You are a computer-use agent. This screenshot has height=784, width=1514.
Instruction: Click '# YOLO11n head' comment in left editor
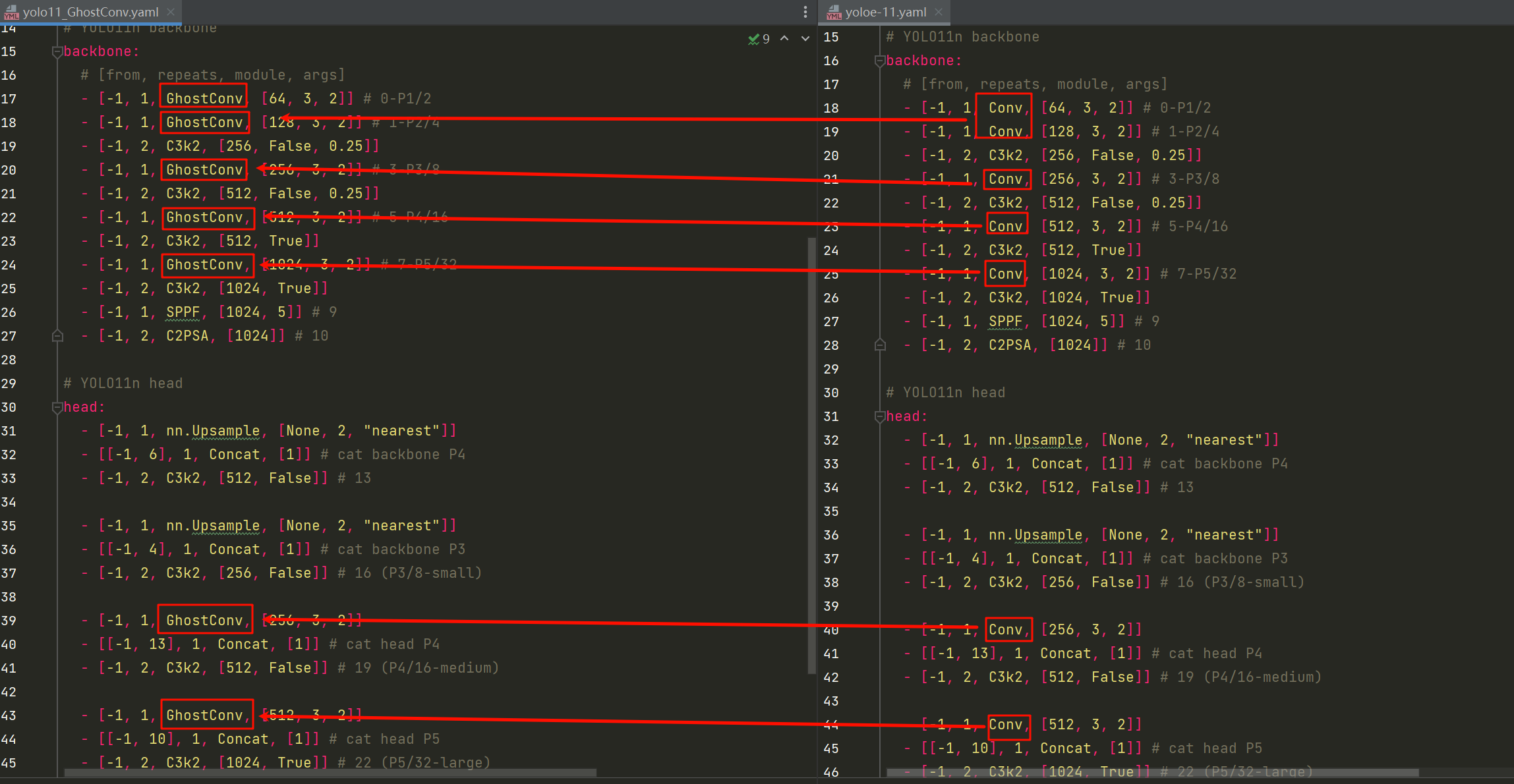[123, 383]
